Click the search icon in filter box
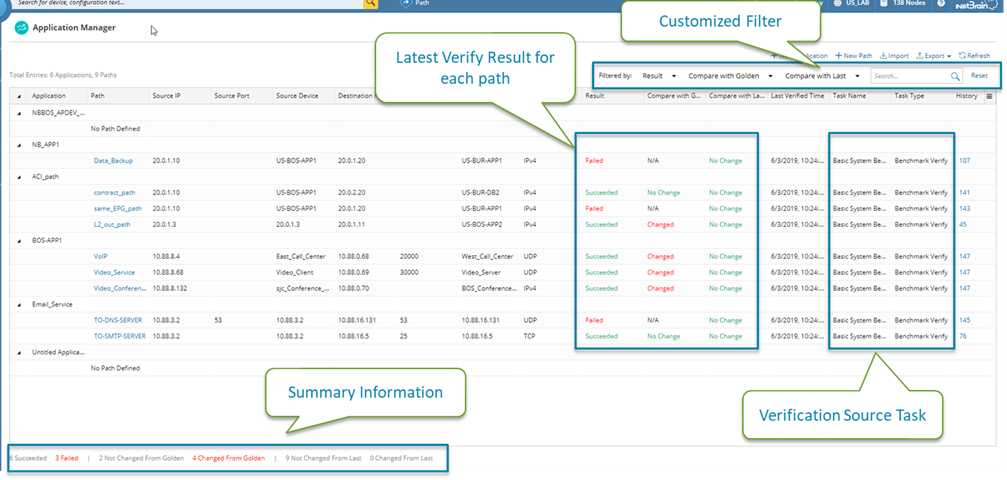 click(954, 76)
